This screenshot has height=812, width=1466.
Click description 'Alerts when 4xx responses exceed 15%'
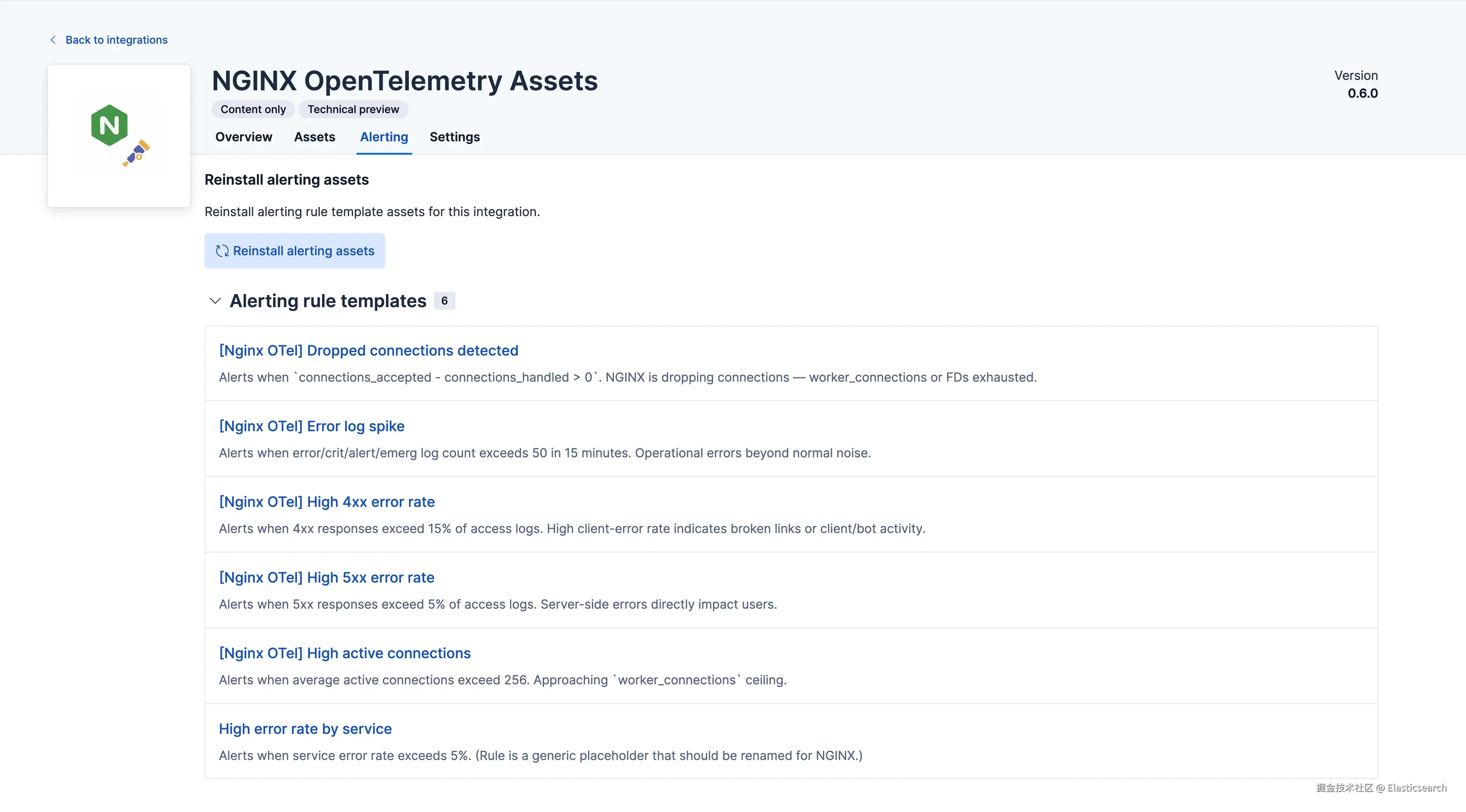572,528
